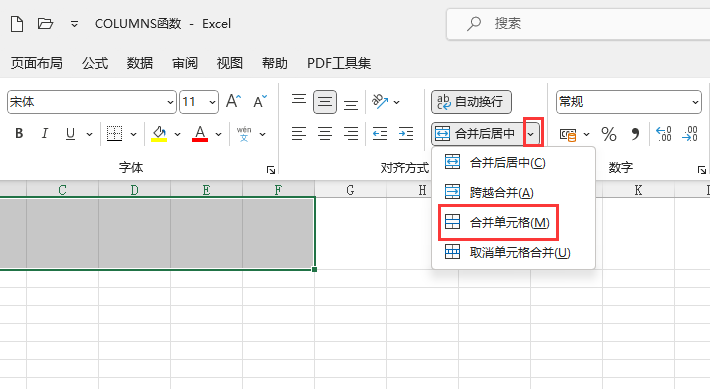Click the Increase Decimal icon

[664, 134]
